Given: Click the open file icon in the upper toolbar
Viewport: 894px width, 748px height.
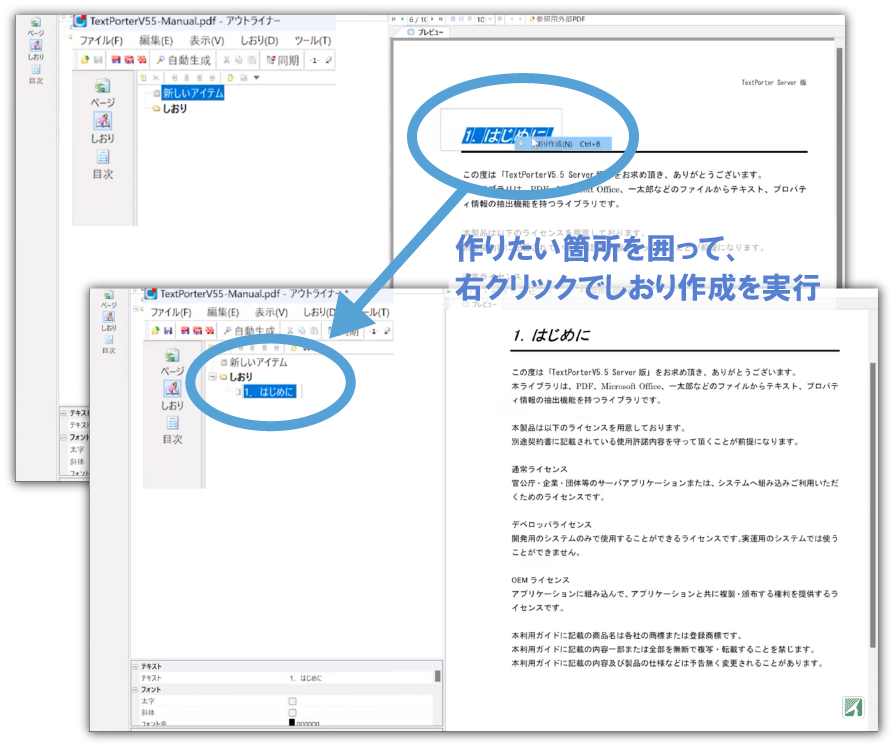Looking at the screenshot, I should [x=86, y=60].
